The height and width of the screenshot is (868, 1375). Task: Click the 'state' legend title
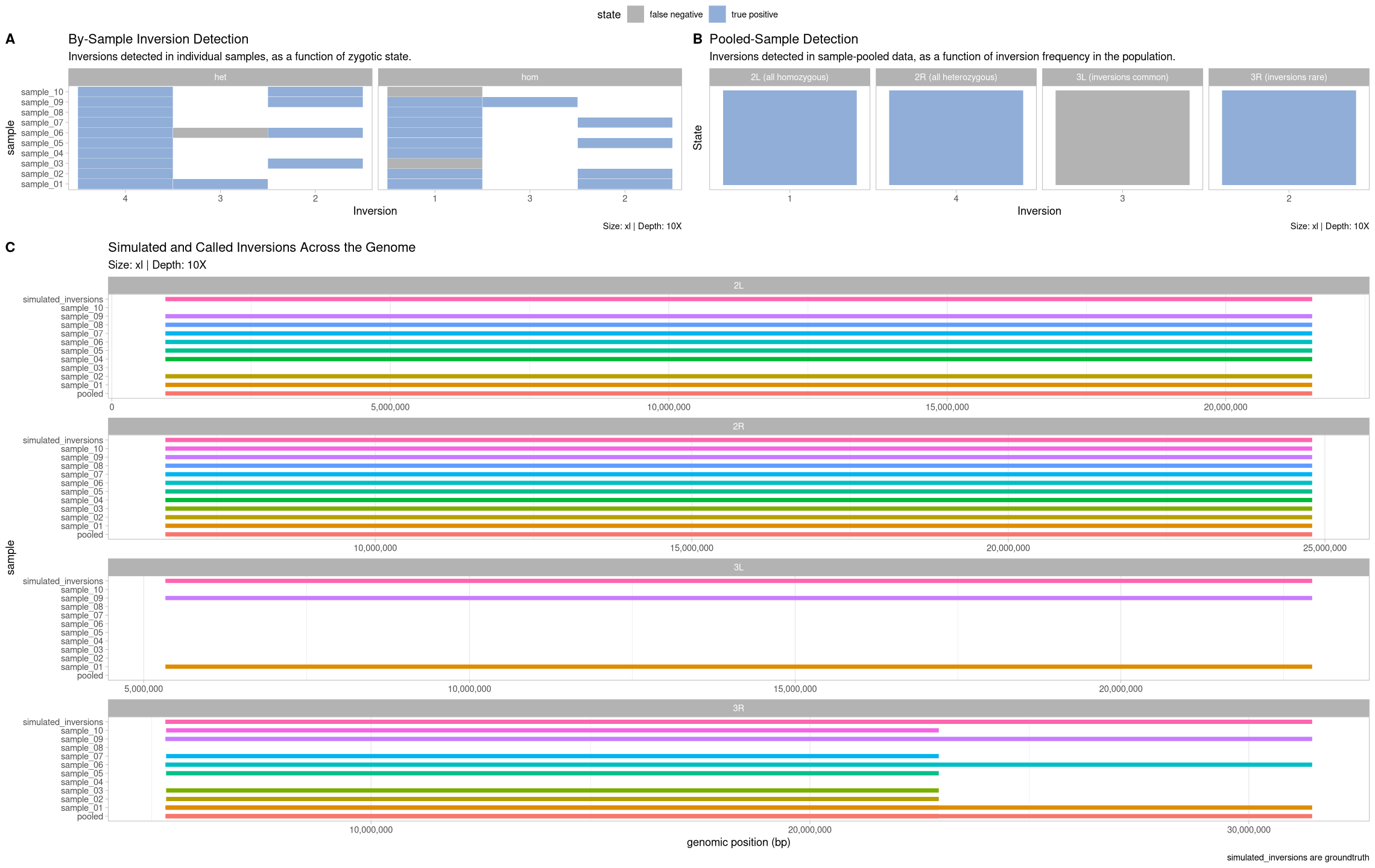click(608, 14)
